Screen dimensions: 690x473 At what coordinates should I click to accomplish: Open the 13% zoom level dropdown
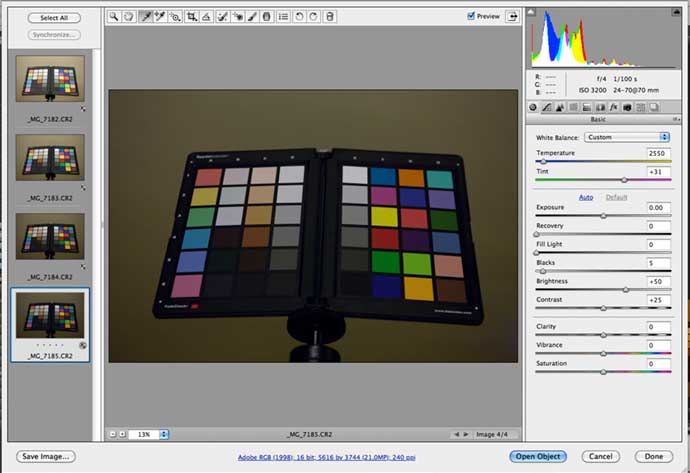[x=164, y=434]
